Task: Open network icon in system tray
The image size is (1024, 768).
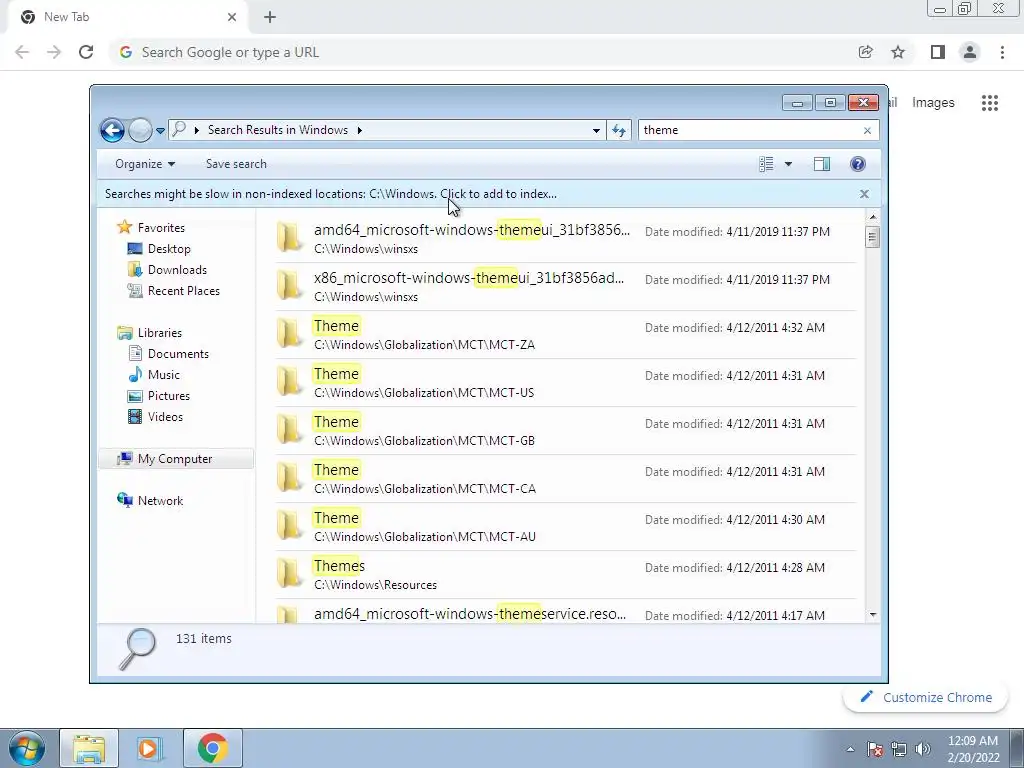Action: [x=899, y=749]
